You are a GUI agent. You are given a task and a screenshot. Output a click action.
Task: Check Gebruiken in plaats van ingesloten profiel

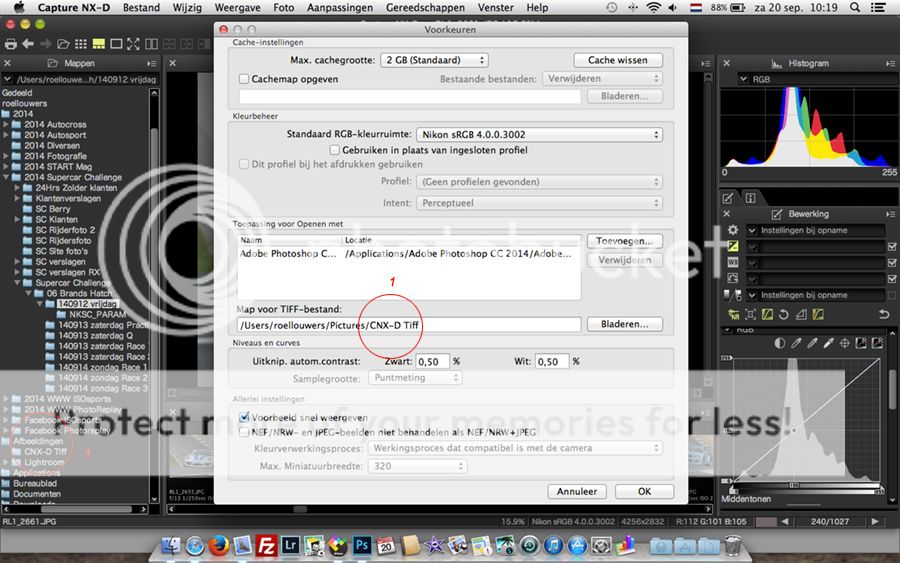335,150
